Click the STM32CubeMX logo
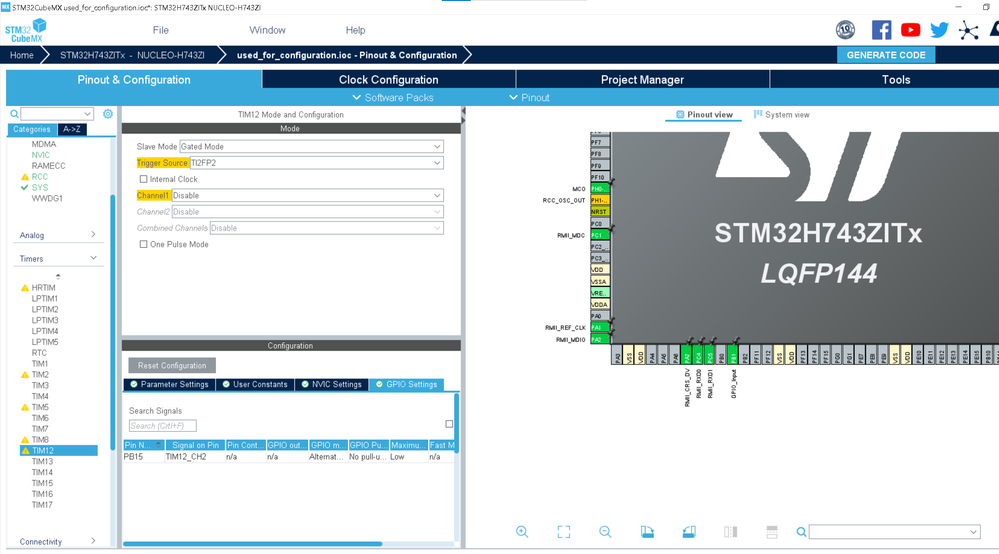 25,31
